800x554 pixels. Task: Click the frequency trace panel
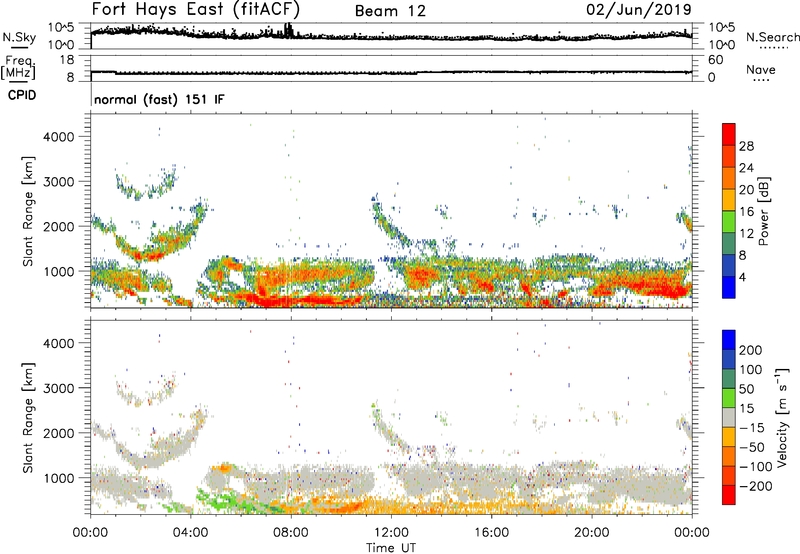click(x=391, y=69)
